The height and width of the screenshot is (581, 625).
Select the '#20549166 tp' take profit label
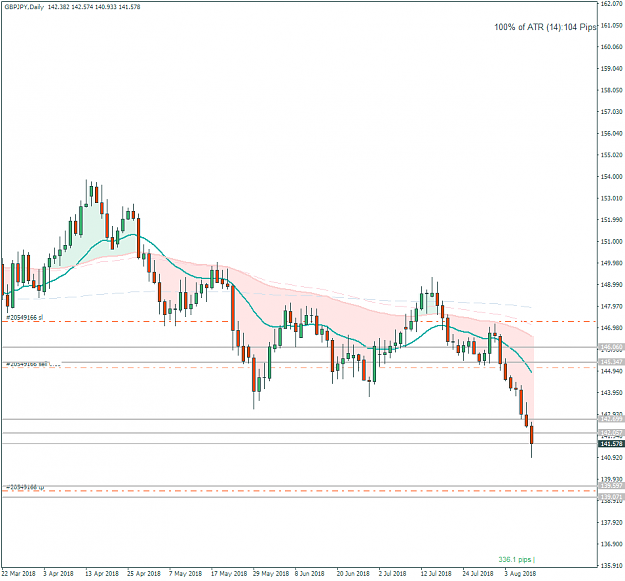[26, 487]
